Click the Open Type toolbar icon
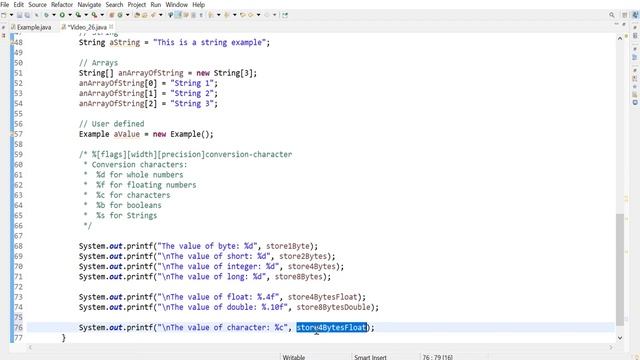Viewport: 640px width, 360px height. point(137,15)
